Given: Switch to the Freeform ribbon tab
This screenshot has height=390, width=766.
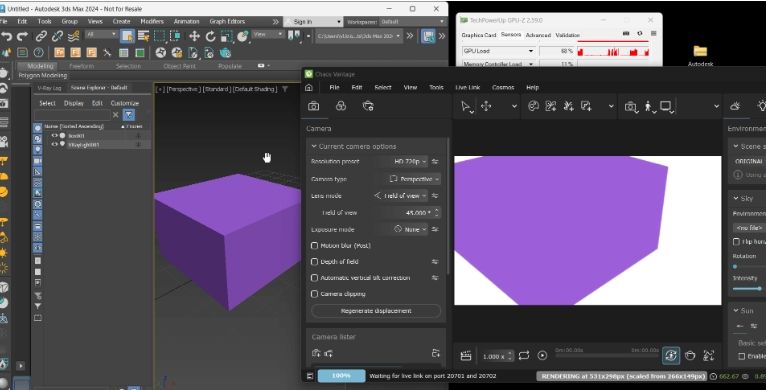Looking at the screenshot, I should [x=82, y=66].
